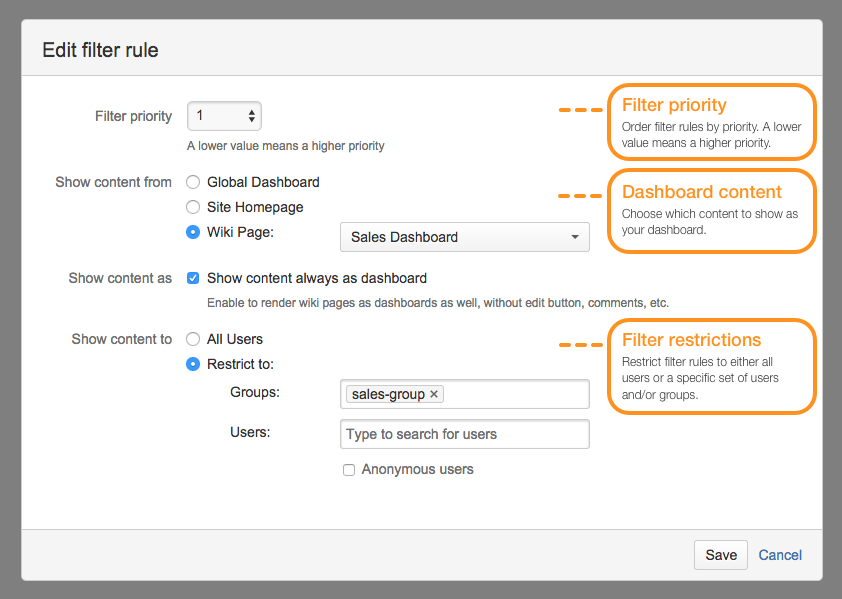
Task: Click the Filter priority callout box
Action: tap(711, 122)
